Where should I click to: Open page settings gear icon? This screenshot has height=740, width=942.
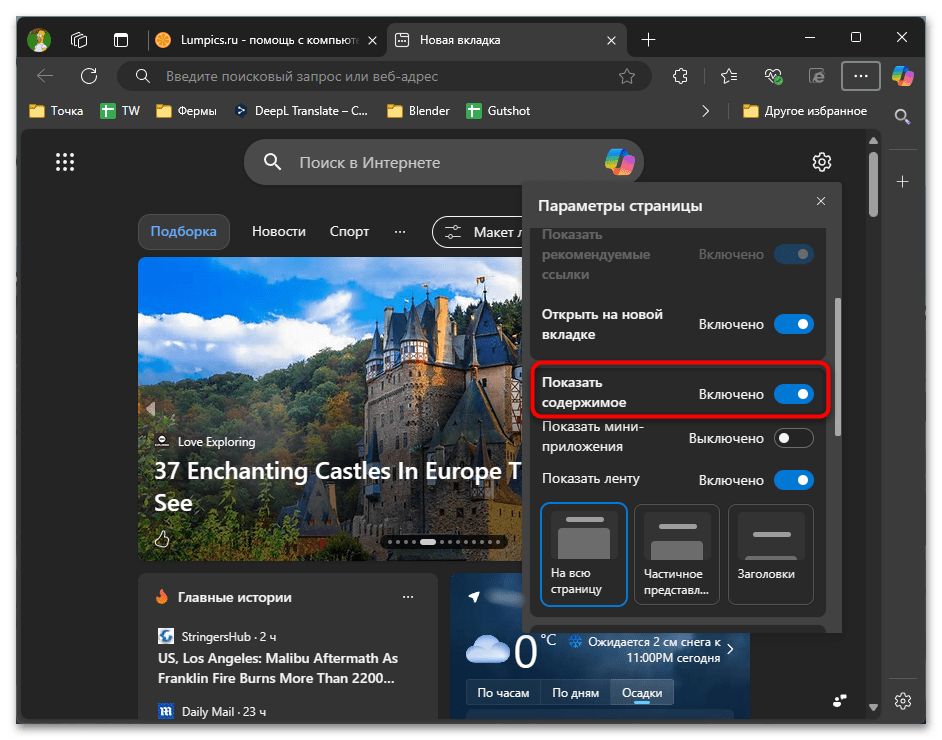822,162
